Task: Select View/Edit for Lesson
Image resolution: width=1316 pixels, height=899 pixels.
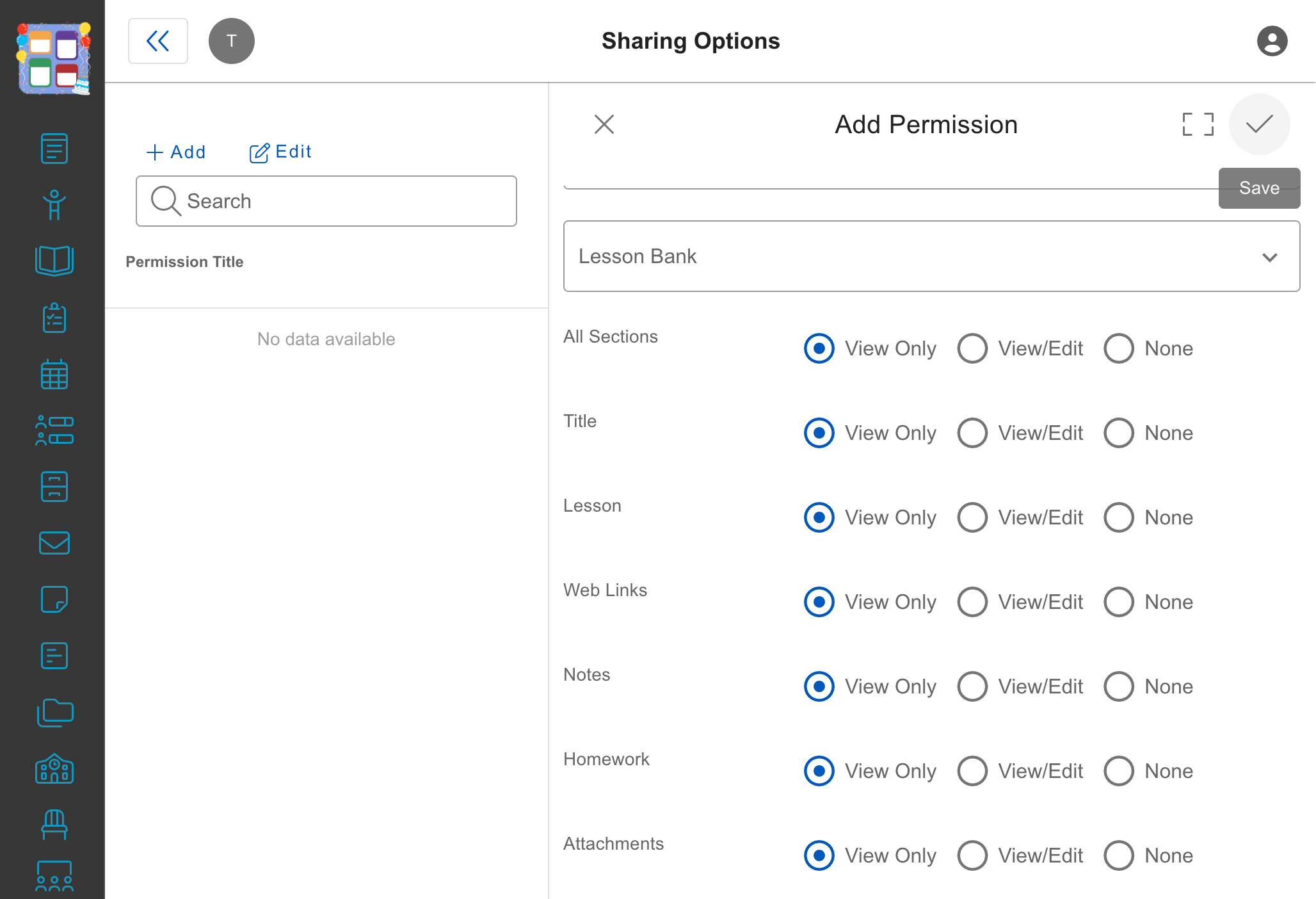Action: 972,517
